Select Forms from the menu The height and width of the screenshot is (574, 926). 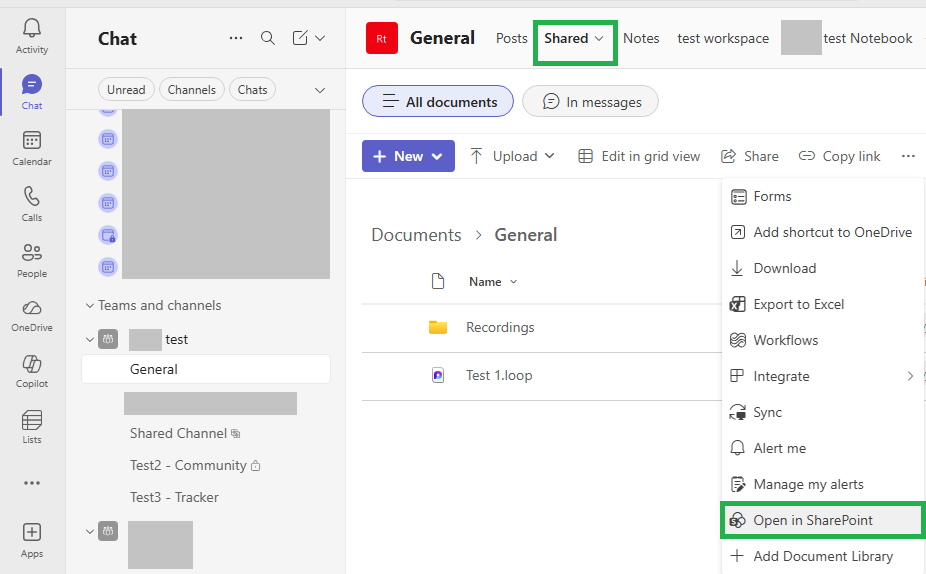coord(822,197)
